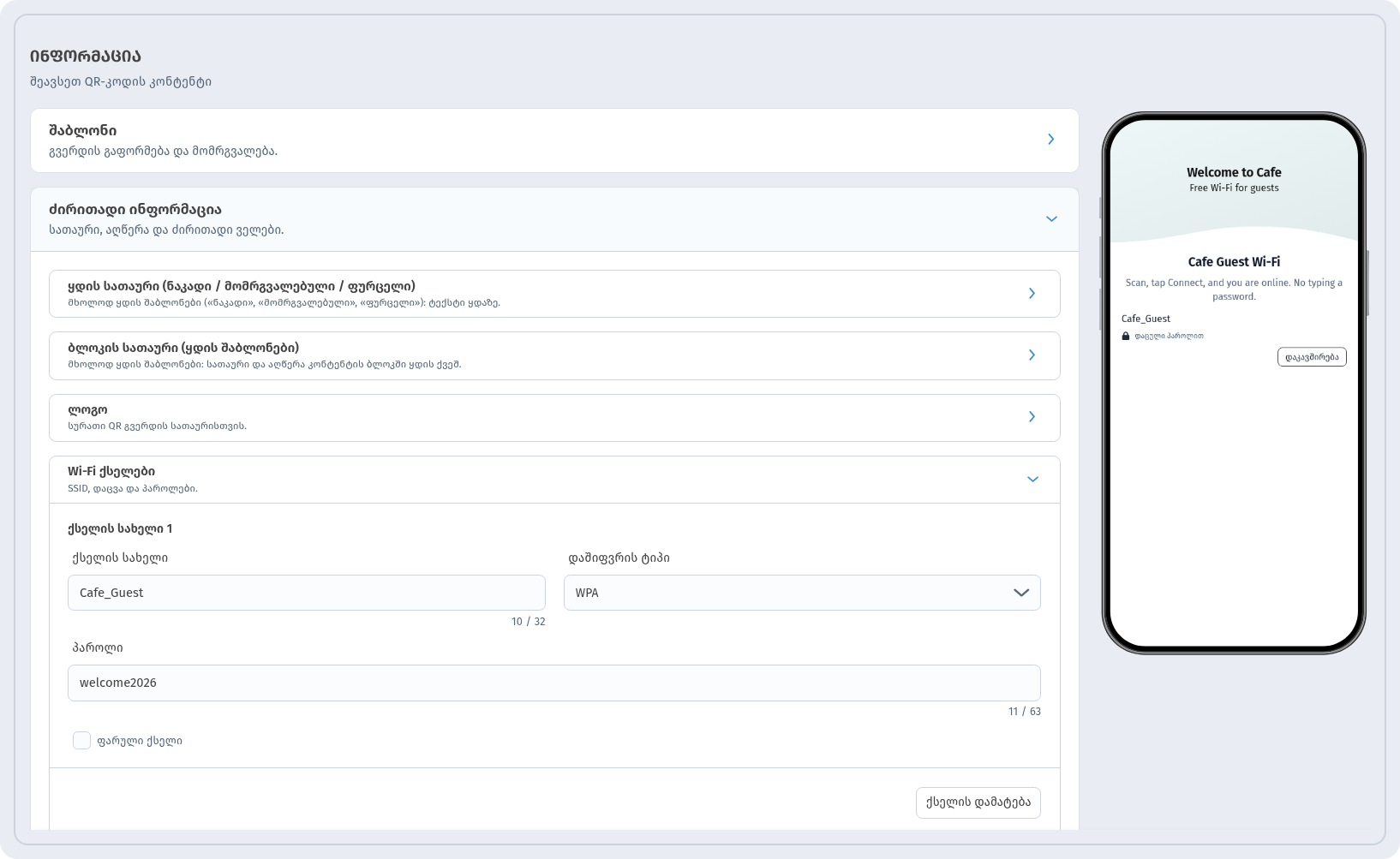
Task: Click the 'Welcome to Cafe' preview heading
Action: tap(1234, 172)
